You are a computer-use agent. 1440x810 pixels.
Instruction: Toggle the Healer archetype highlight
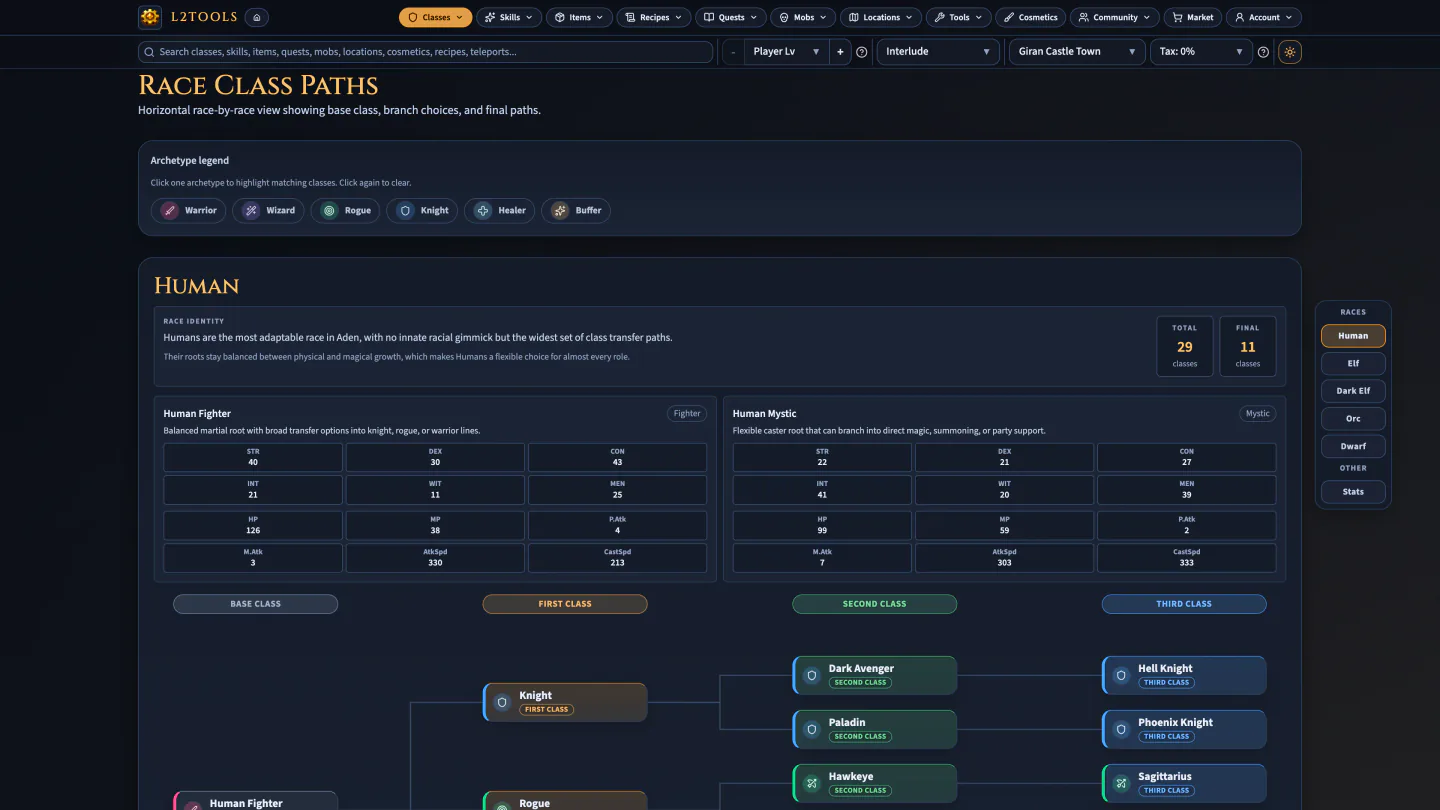tap(500, 210)
